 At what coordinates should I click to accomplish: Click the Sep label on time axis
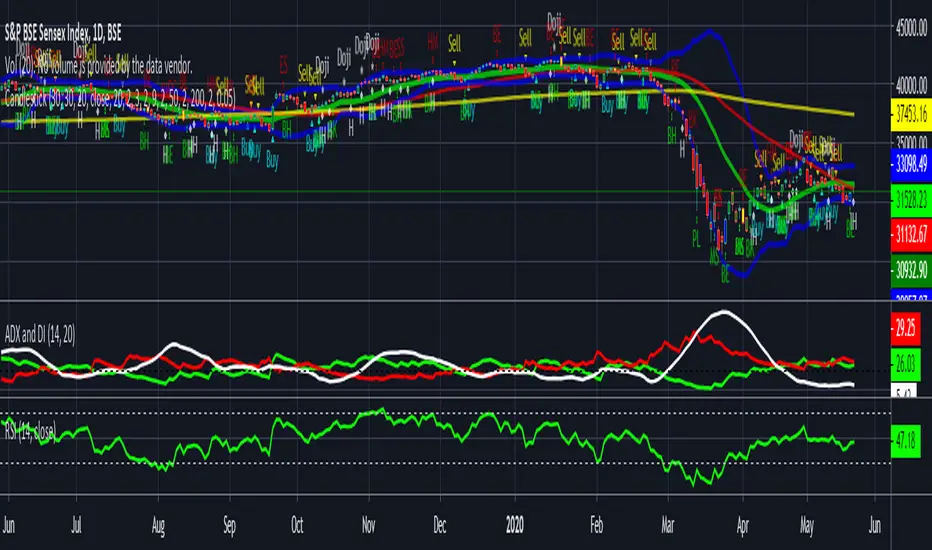pos(229,526)
